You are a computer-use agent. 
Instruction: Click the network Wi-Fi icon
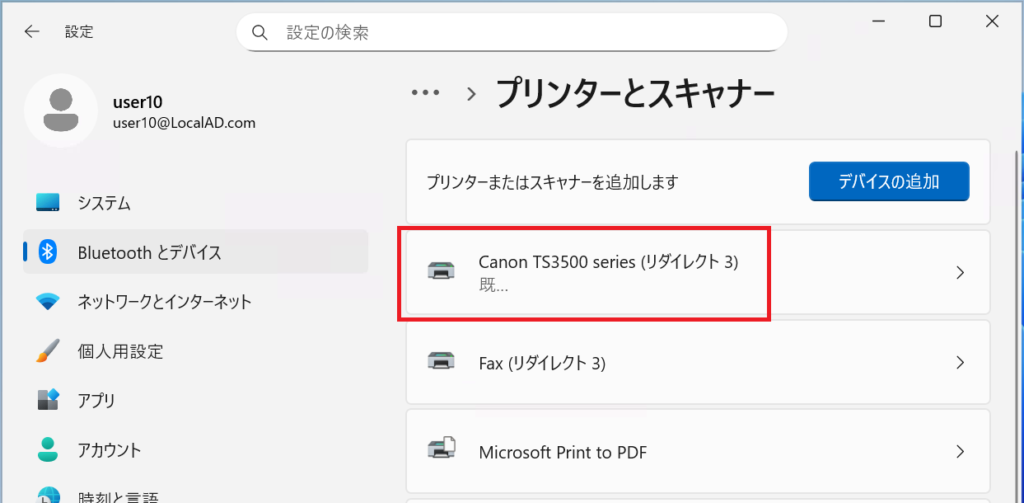pyautogui.click(x=48, y=302)
